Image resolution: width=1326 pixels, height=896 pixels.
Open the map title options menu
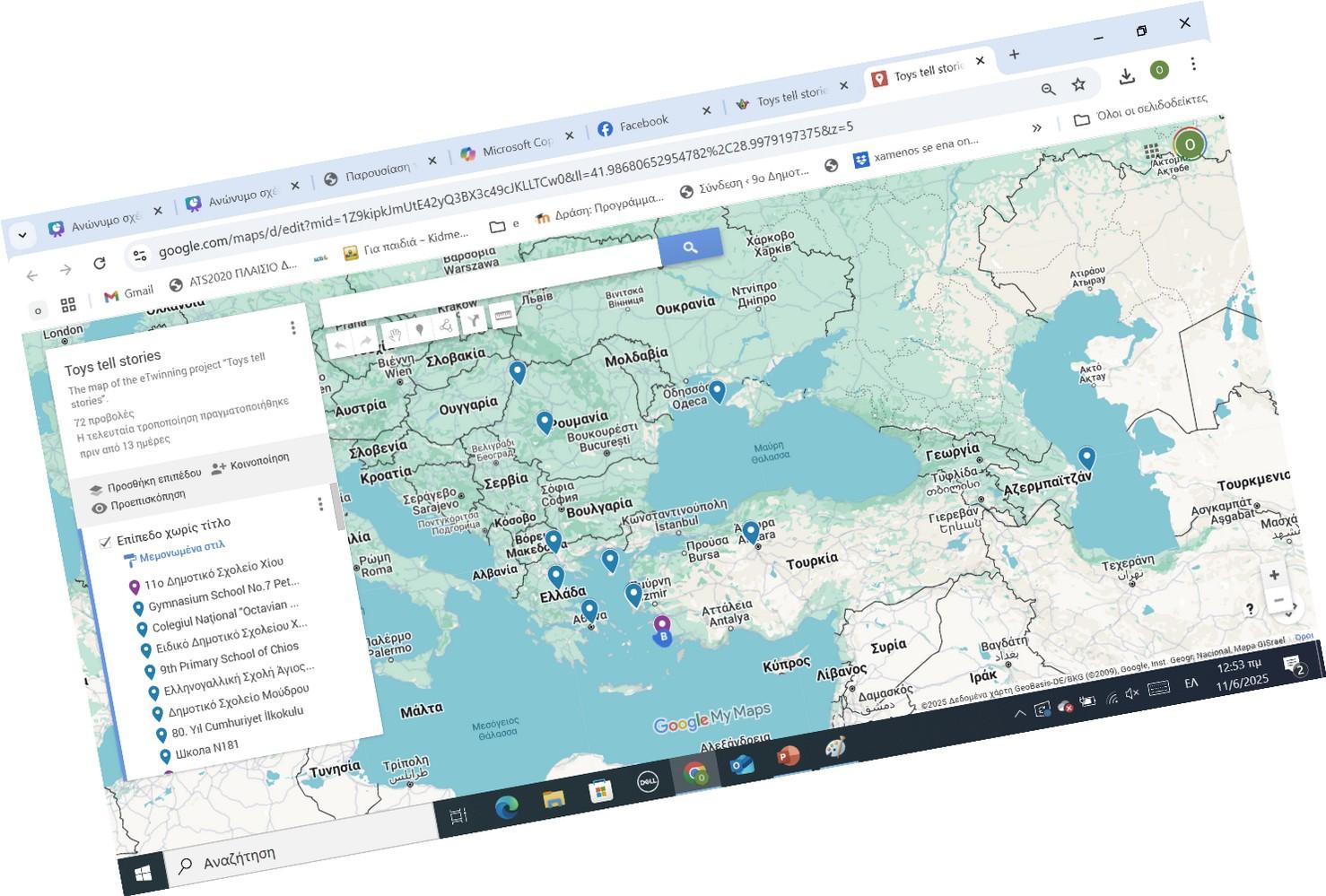[292, 328]
